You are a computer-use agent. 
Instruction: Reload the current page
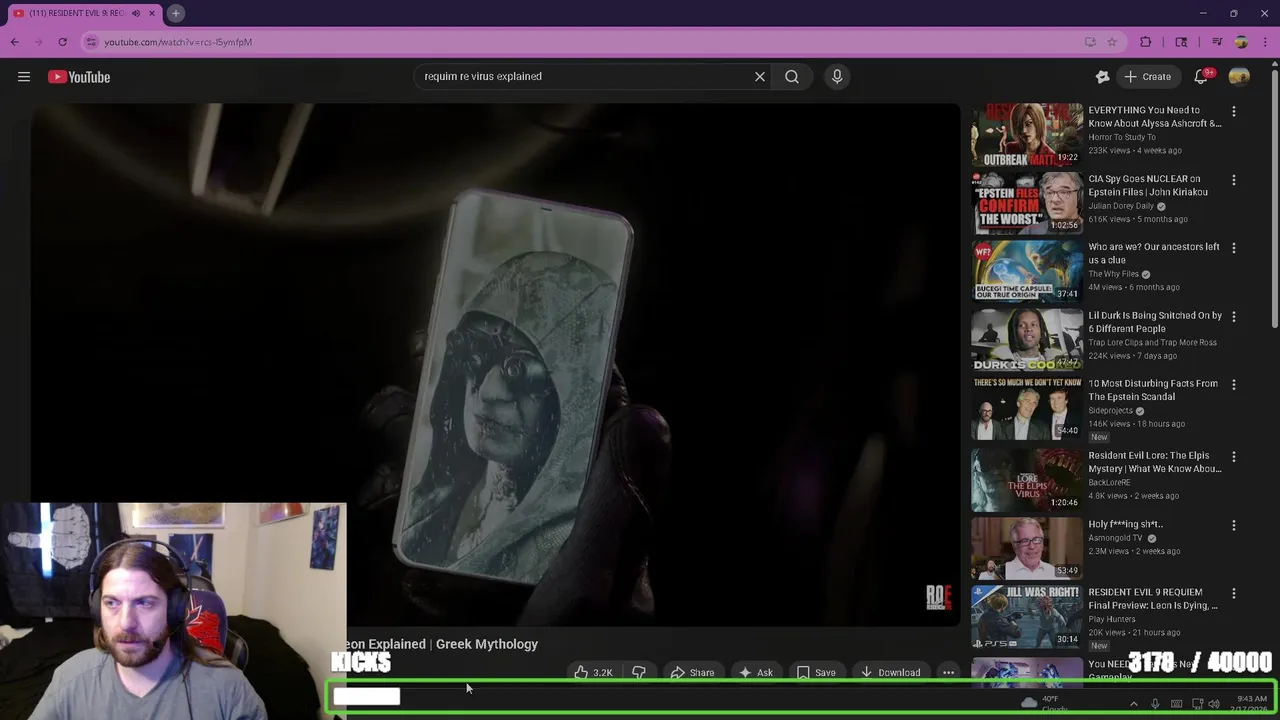[x=62, y=42]
